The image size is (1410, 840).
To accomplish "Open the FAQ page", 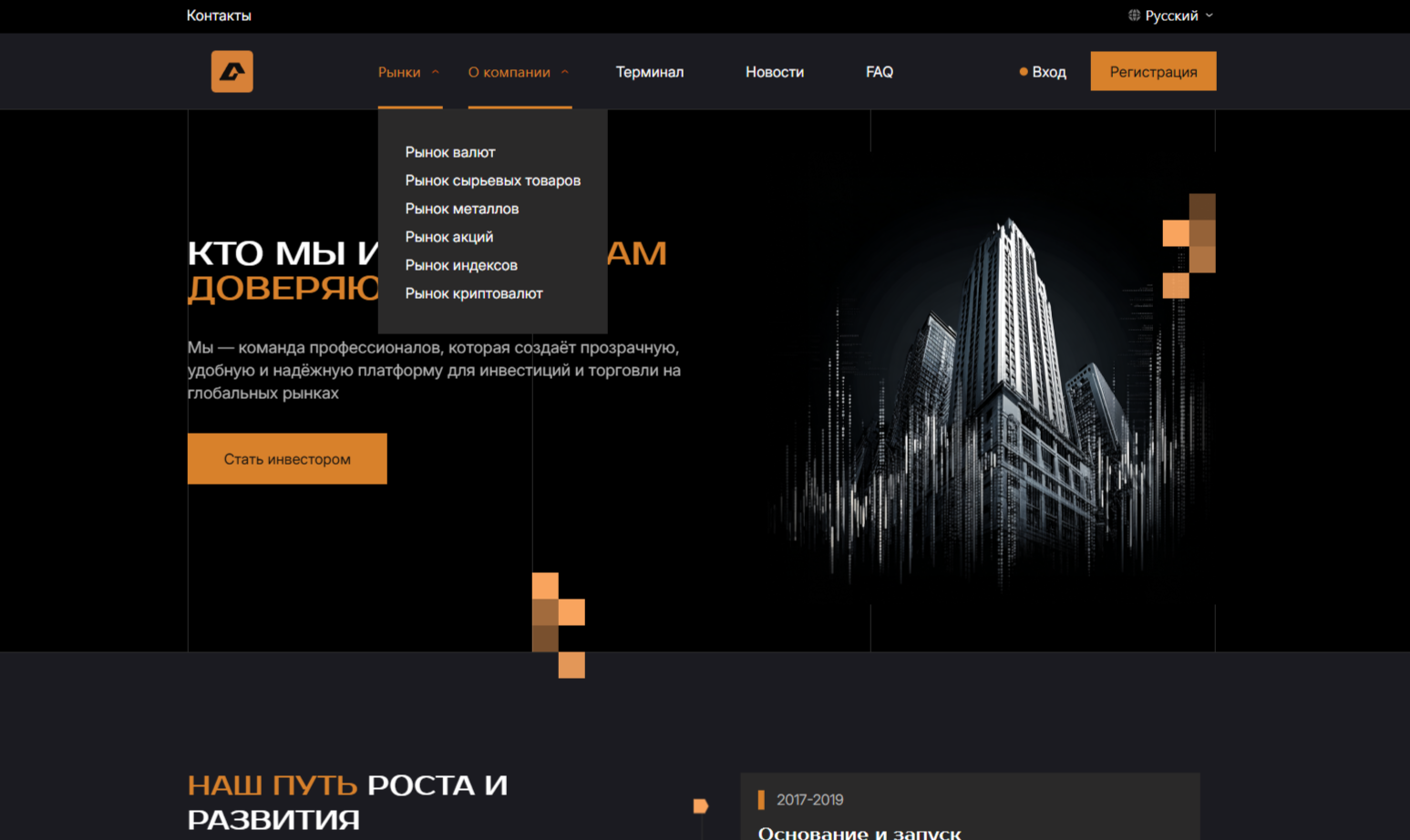I will tap(880, 72).
